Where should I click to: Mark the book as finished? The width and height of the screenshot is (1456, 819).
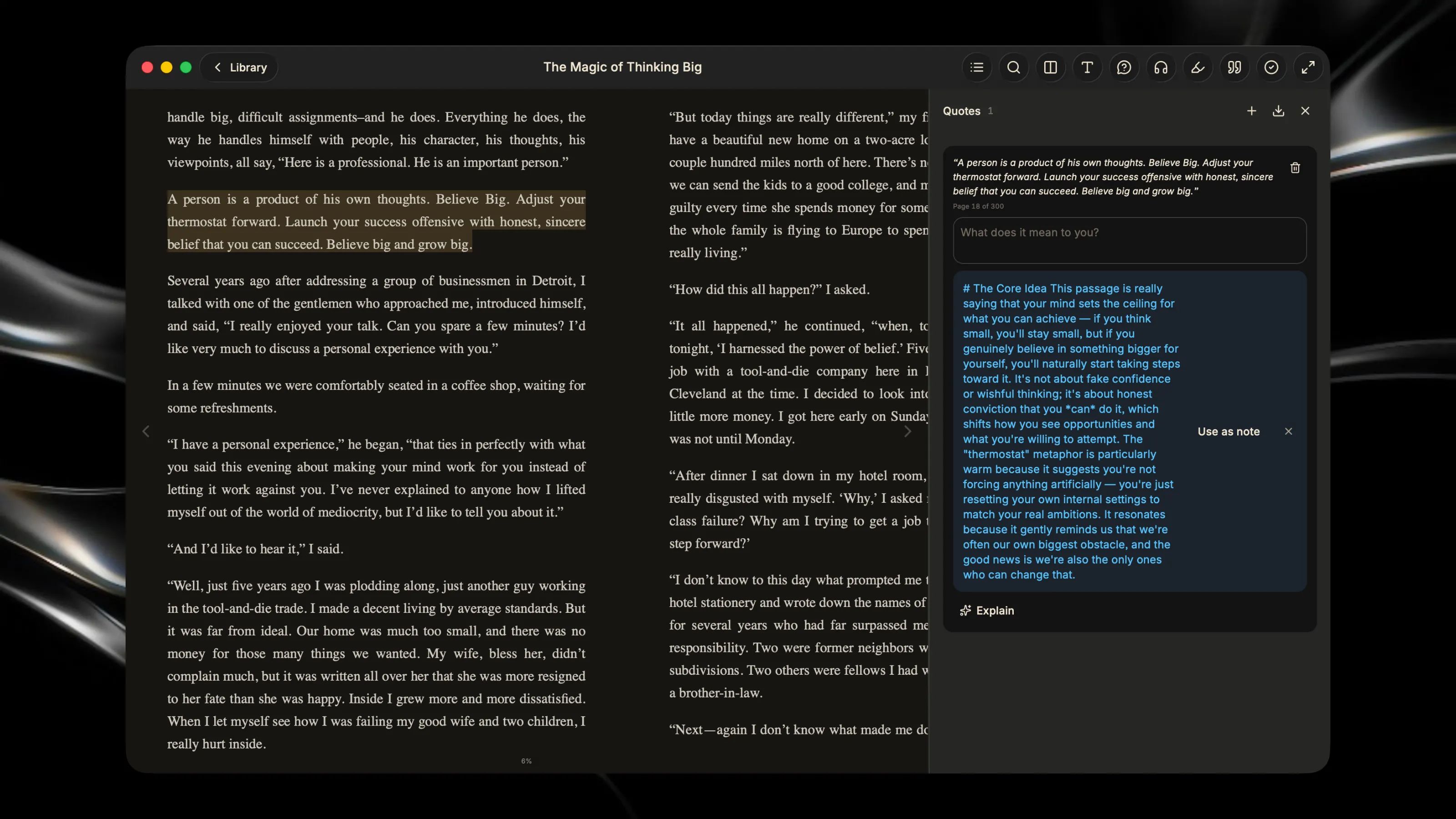pyautogui.click(x=1271, y=67)
